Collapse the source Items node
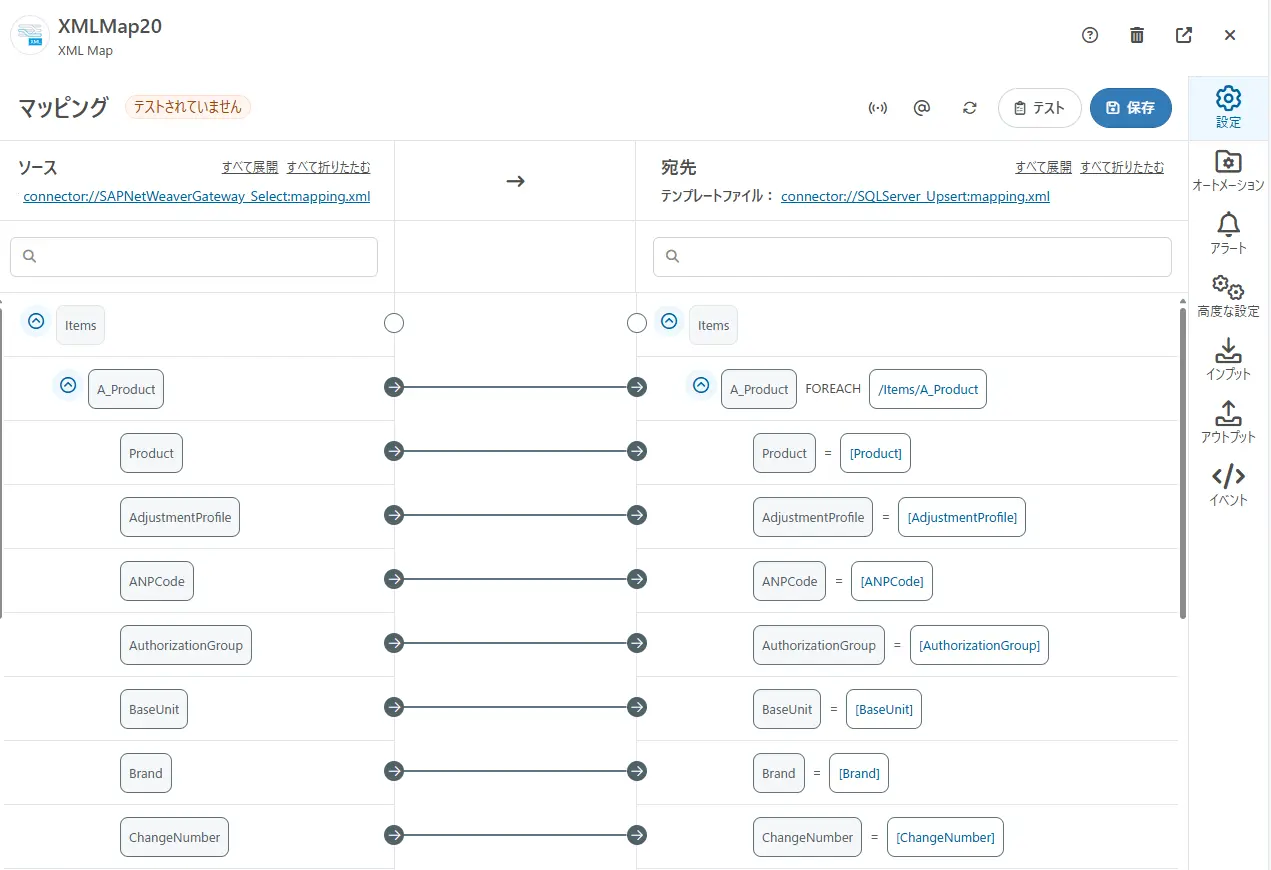This screenshot has width=1271, height=870. coord(36,322)
